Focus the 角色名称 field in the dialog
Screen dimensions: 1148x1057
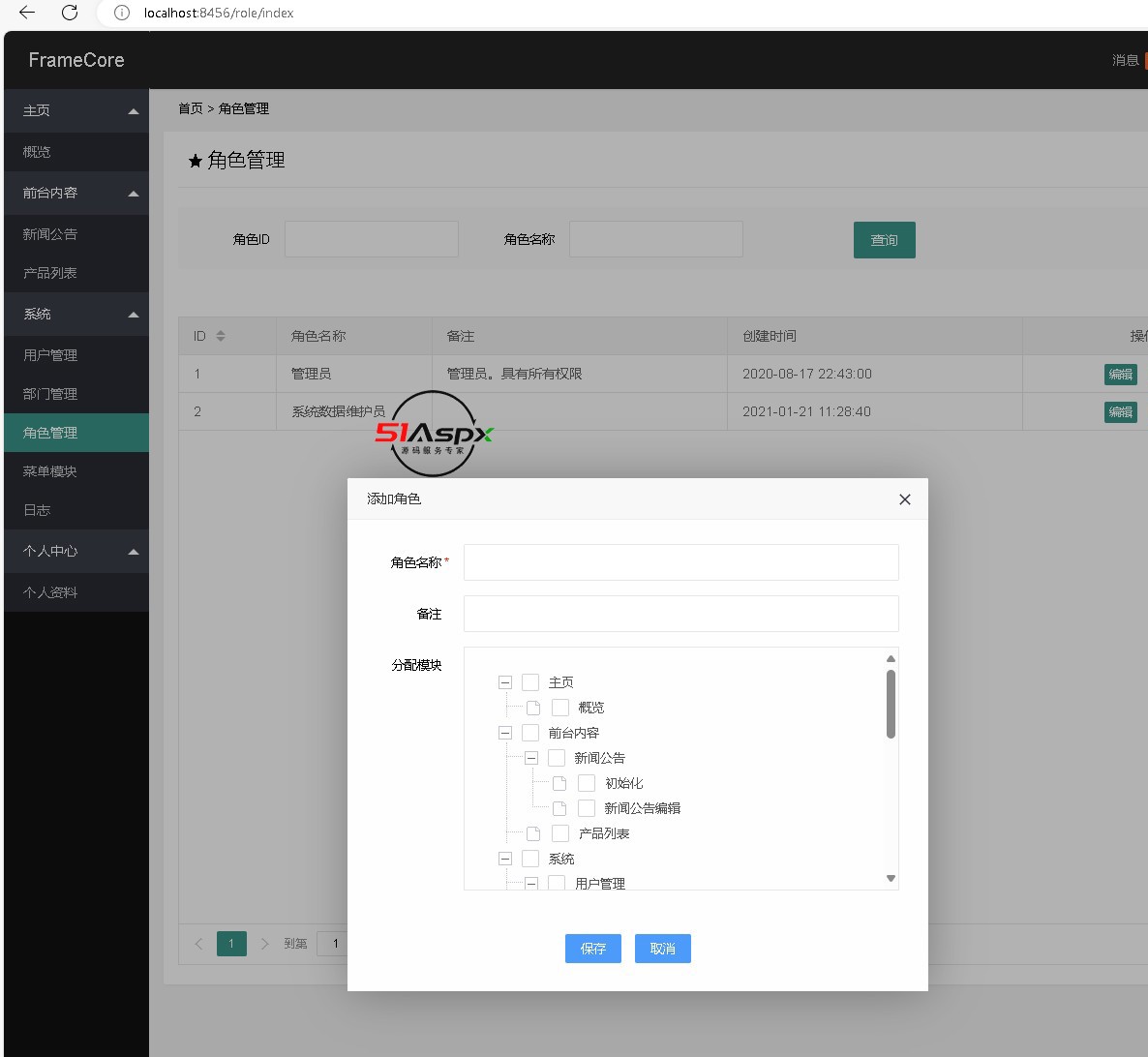point(680,562)
